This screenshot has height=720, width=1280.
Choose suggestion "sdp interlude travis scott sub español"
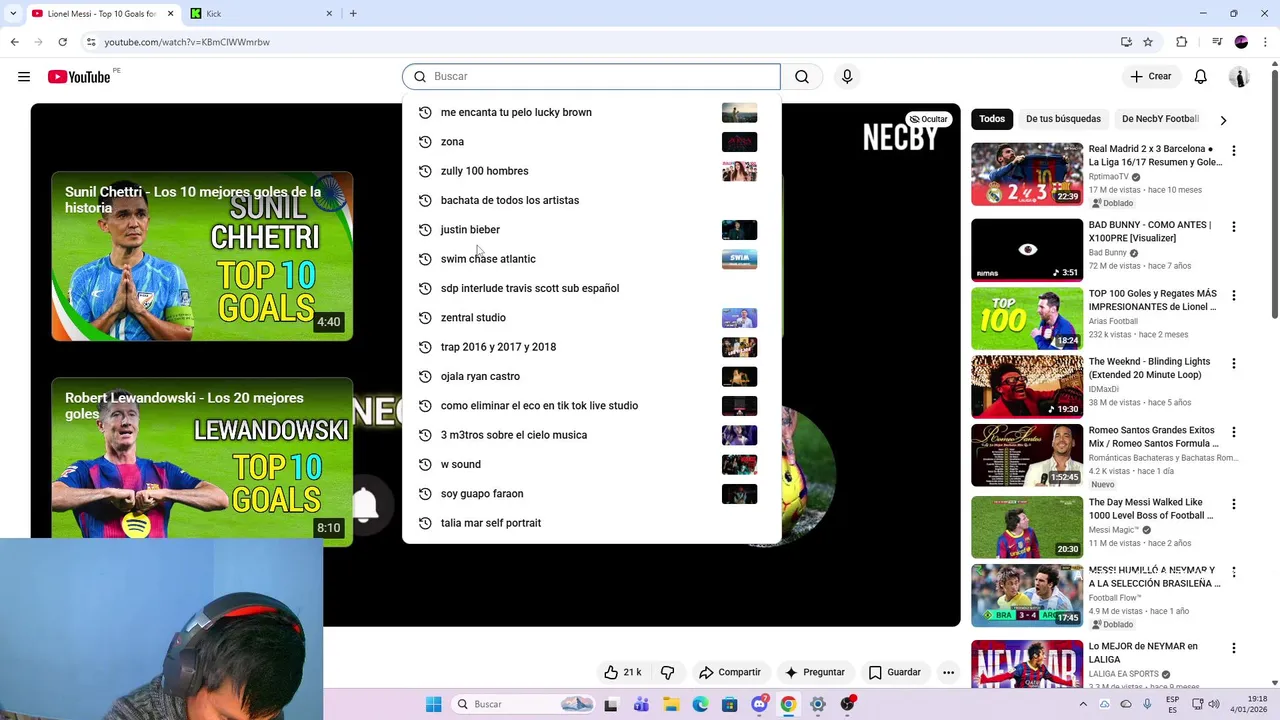(x=591, y=288)
